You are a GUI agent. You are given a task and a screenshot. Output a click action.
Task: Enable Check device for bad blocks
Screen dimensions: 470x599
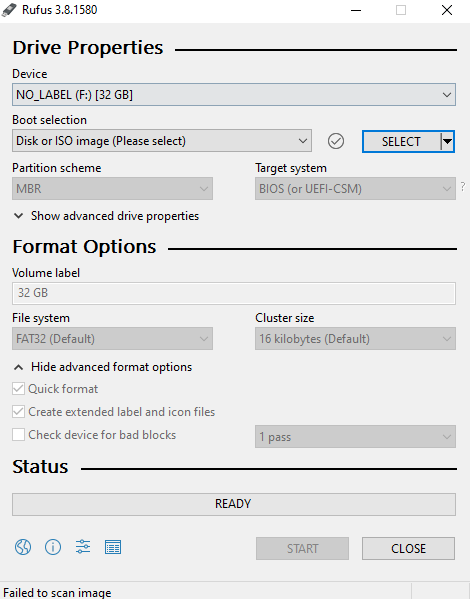[x=18, y=435]
